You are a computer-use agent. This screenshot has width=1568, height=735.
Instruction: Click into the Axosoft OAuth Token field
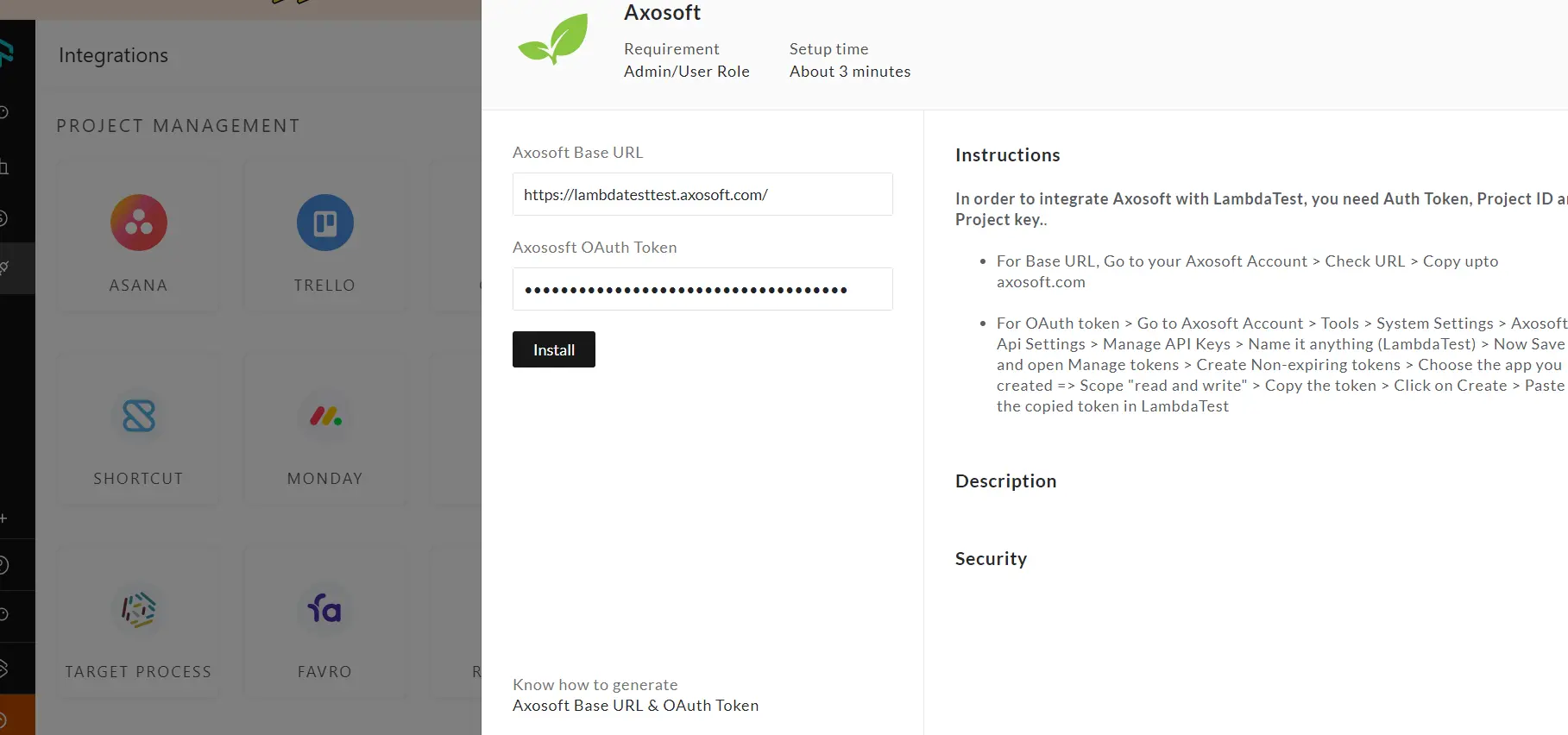(x=702, y=290)
